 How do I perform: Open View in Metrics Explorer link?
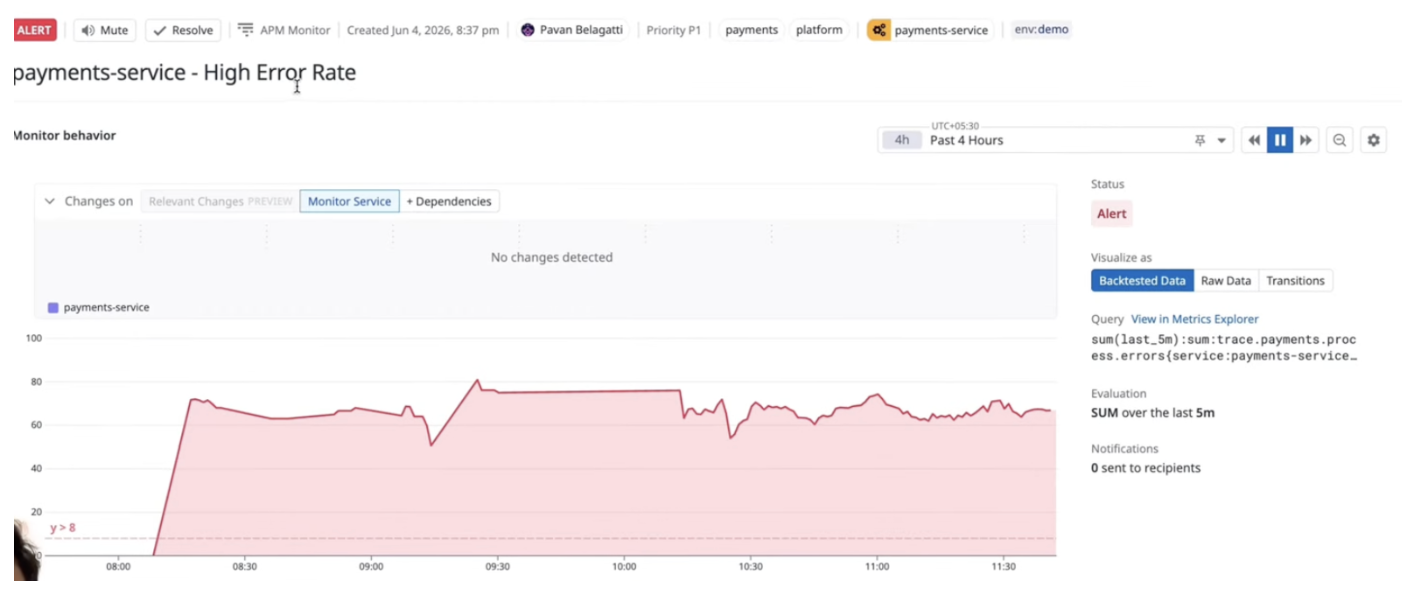(x=1194, y=319)
